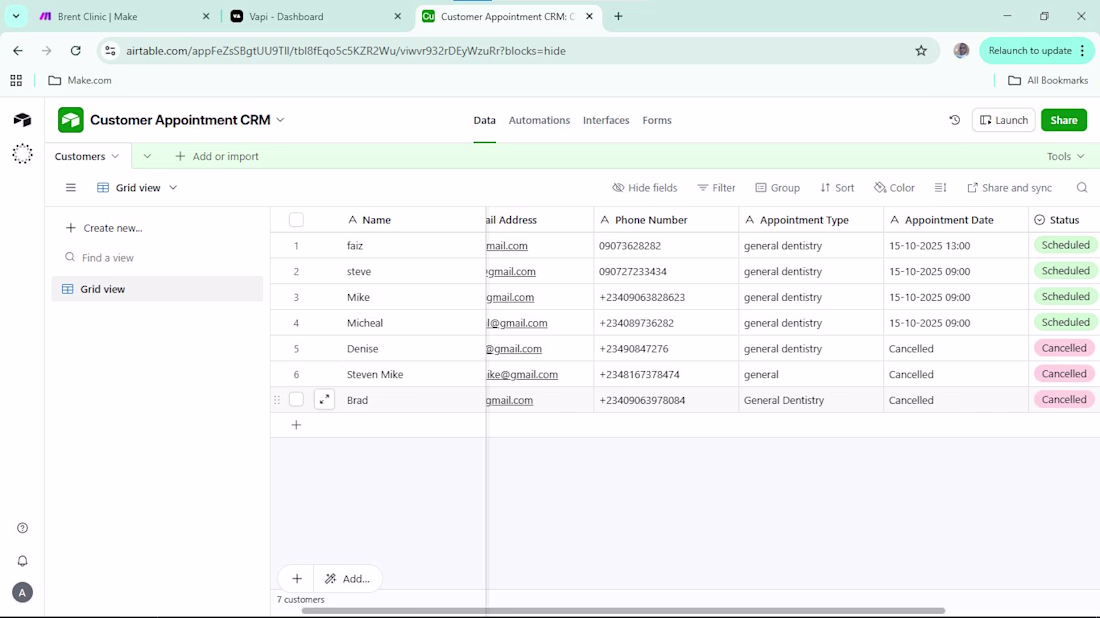This screenshot has height=618, width=1100.
Task: Expand the Brad record with arrows icon
Action: click(x=324, y=400)
